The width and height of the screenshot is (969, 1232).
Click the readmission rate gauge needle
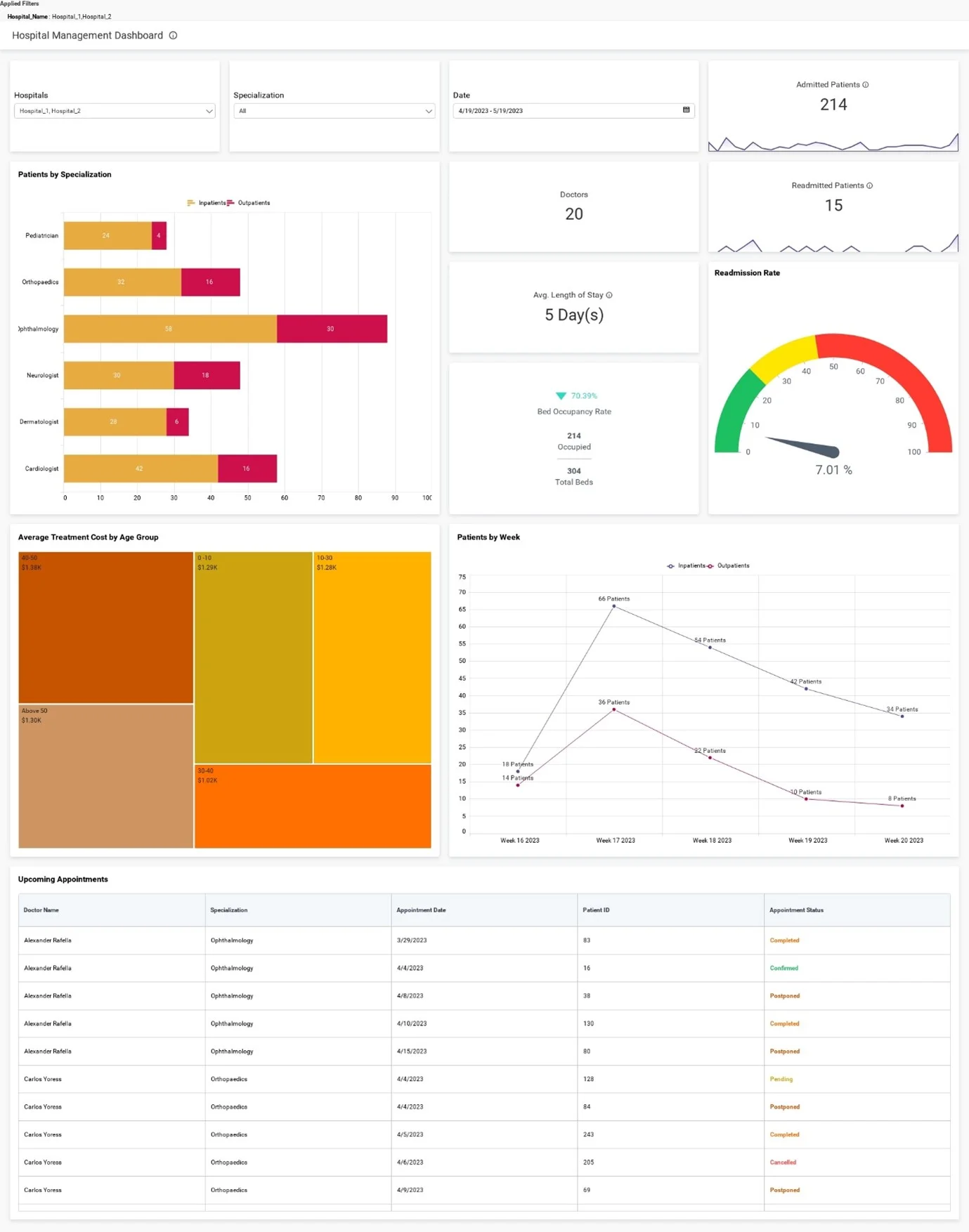click(802, 447)
